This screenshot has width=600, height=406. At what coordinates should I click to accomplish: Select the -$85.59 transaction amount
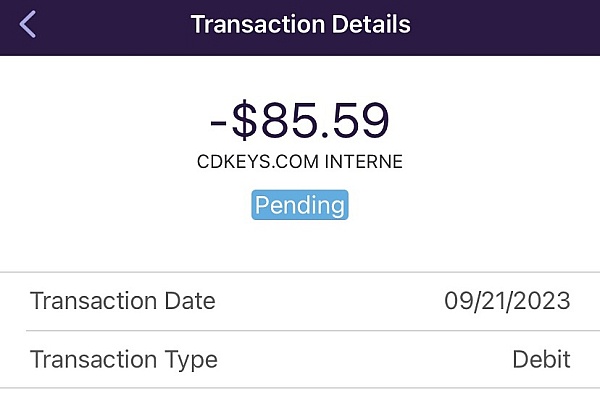click(300, 122)
